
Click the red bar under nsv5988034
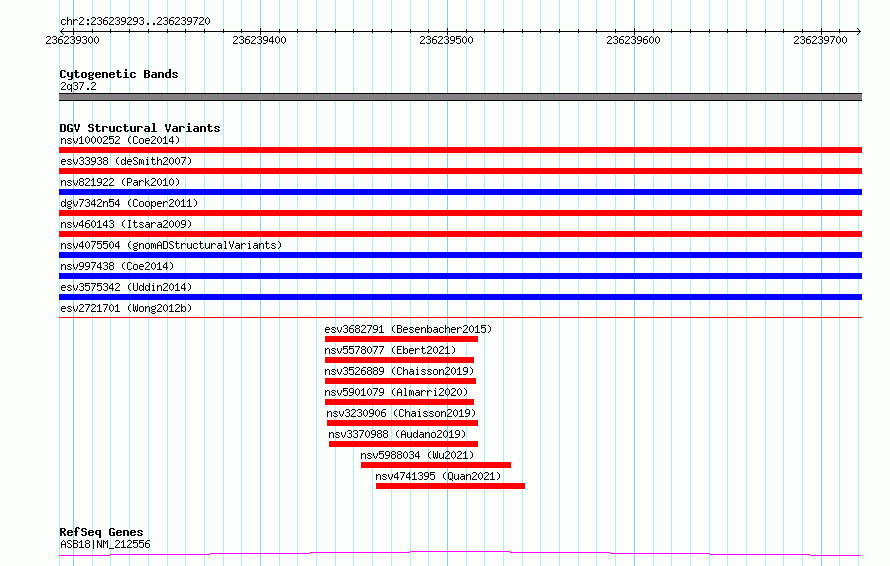click(436, 465)
